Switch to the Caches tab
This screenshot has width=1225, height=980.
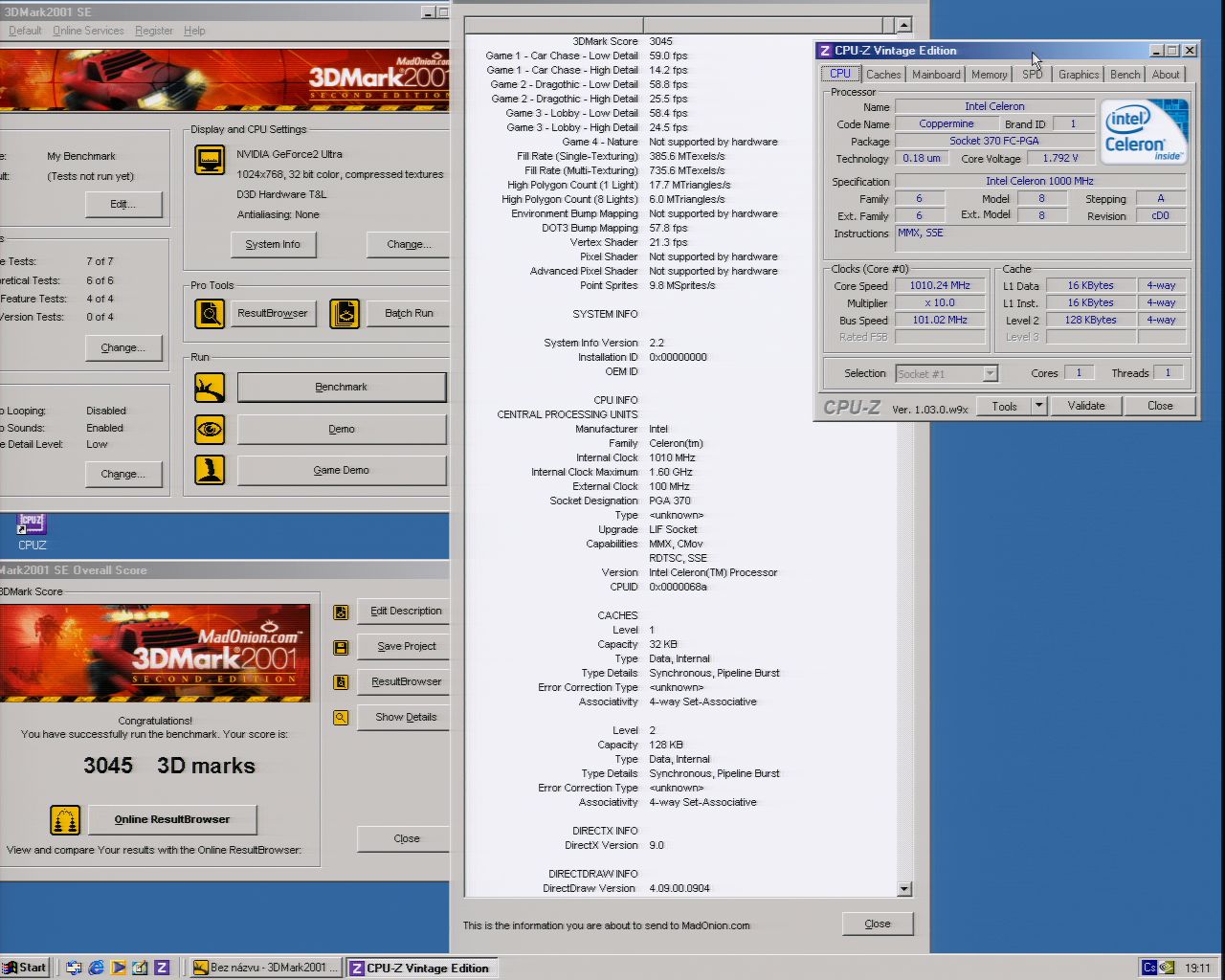883,75
